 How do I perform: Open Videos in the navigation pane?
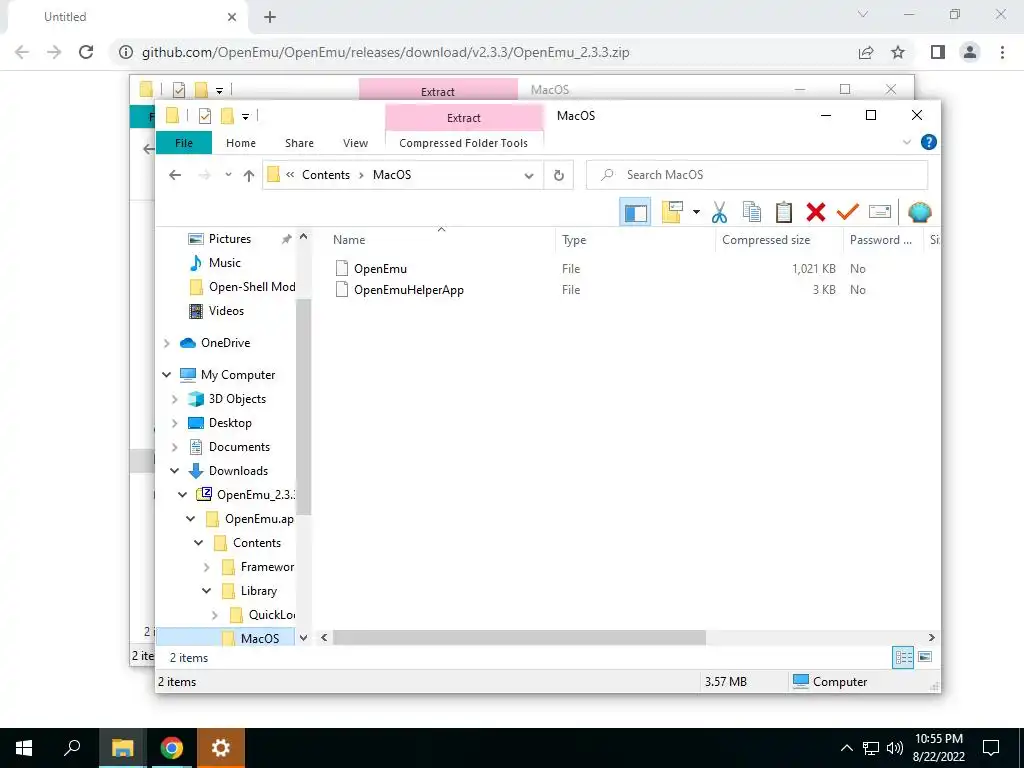pyautogui.click(x=226, y=311)
